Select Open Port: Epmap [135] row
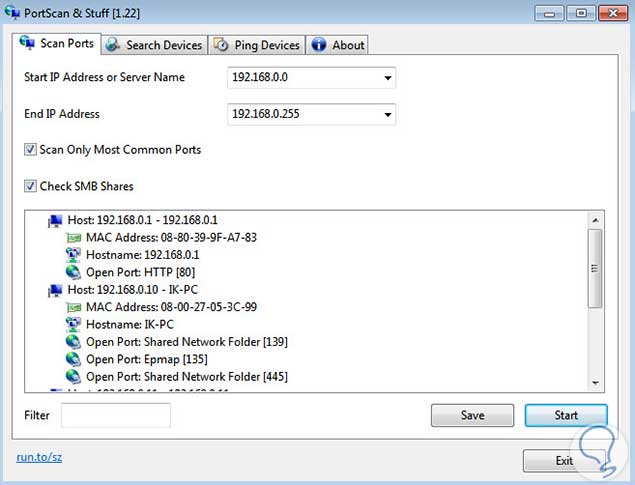 click(147, 359)
